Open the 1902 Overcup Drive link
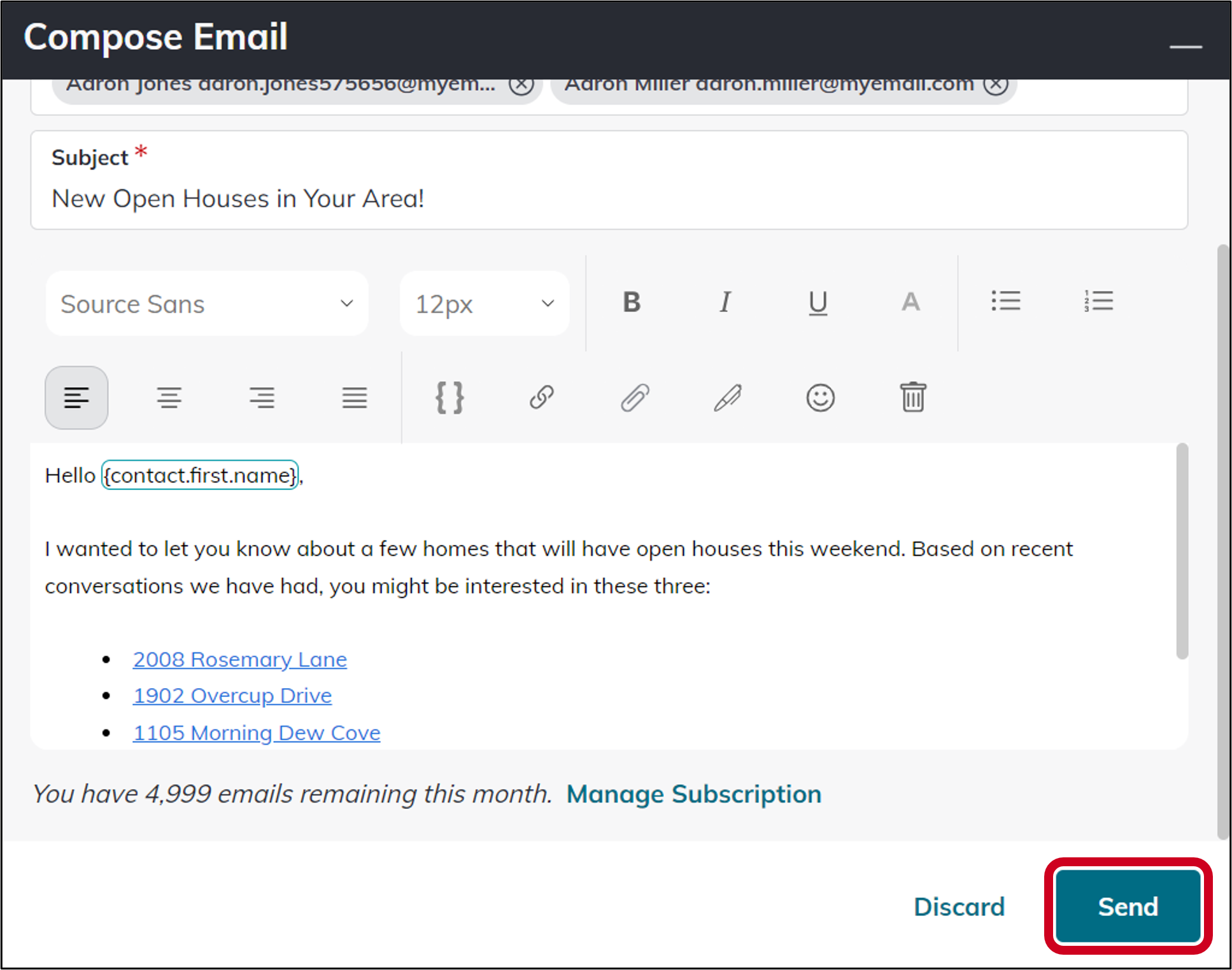The height and width of the screenshot is (970, 1232). (232, 696)
